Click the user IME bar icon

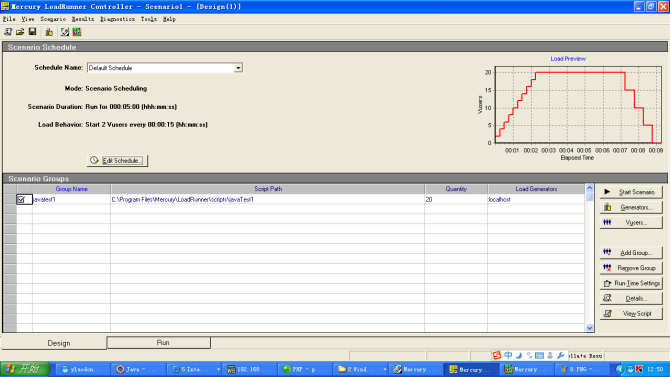(550, 355)
